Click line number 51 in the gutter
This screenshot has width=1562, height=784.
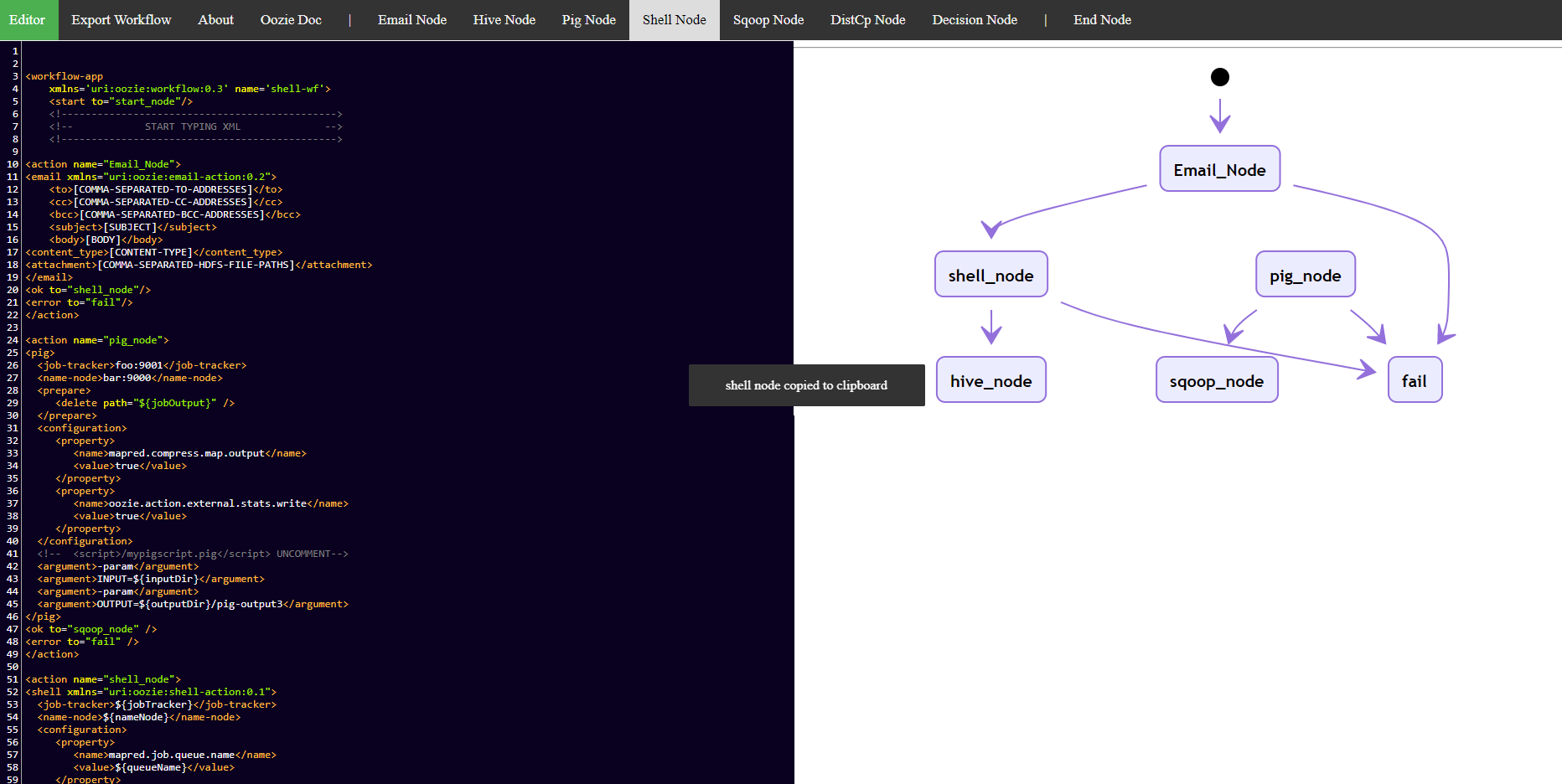(x=12, y=679)
